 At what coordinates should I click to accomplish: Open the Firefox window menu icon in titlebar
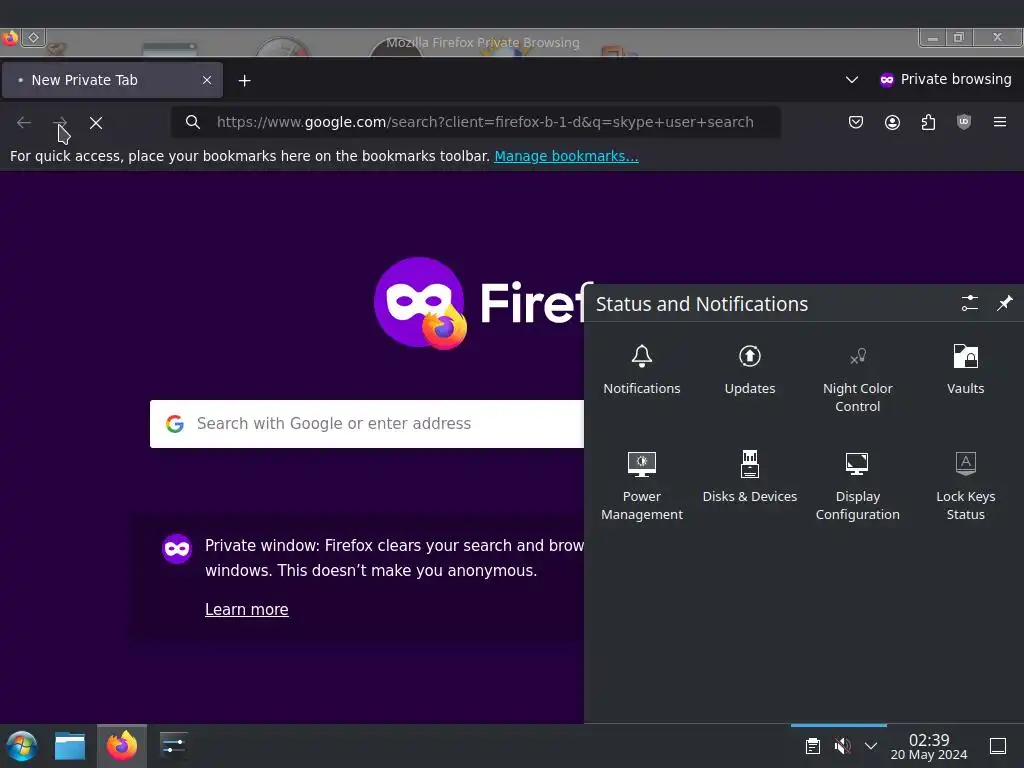click(x=10, y=38)
